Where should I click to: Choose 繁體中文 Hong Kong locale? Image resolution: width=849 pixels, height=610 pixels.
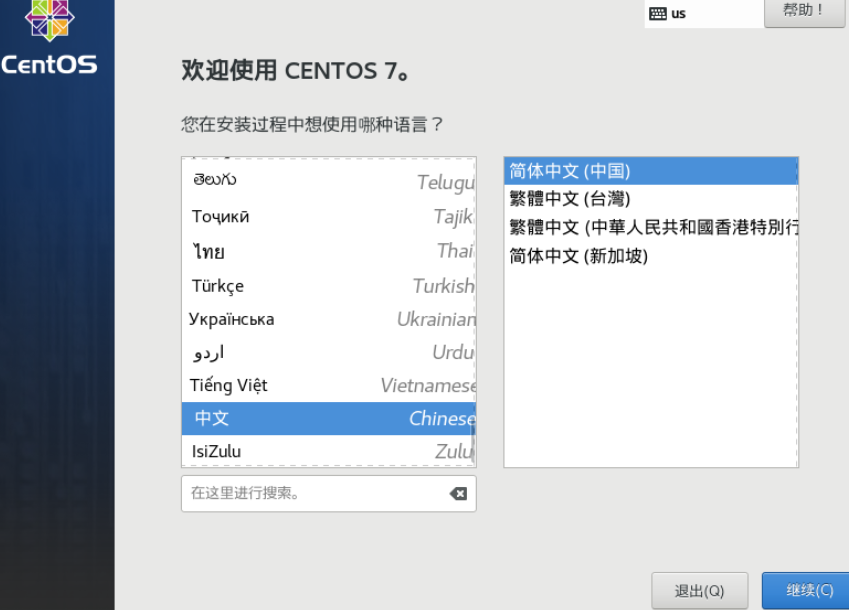(651, 227)
